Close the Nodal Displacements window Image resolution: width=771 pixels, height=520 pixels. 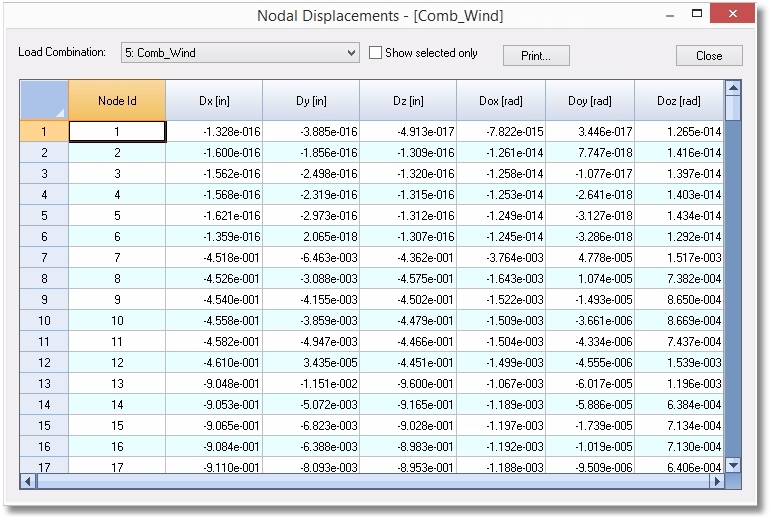(732, 14)
